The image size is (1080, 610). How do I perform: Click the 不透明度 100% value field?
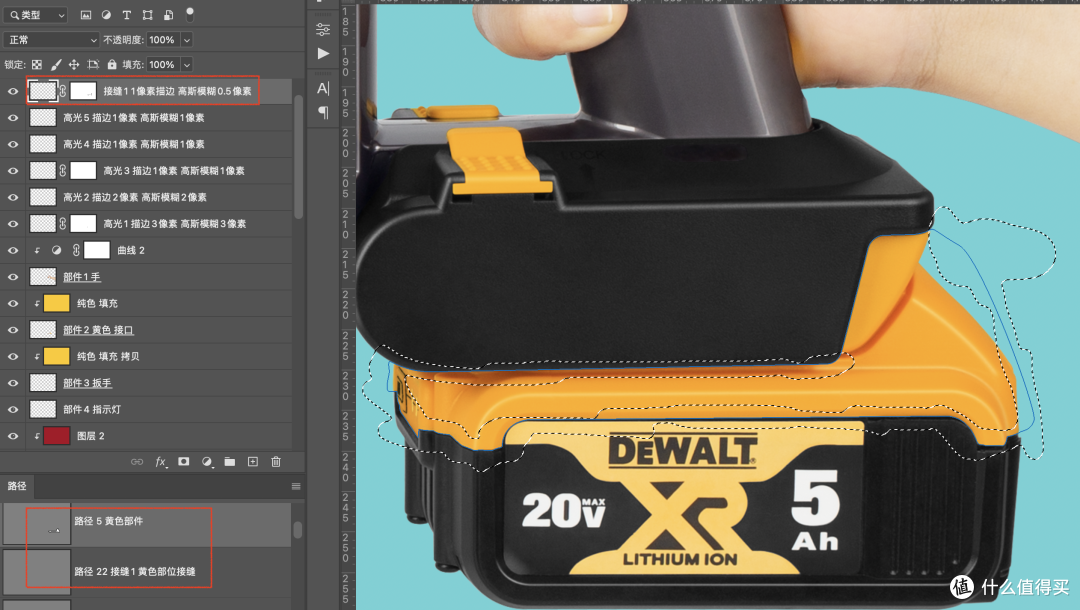[x=162, y=40]
